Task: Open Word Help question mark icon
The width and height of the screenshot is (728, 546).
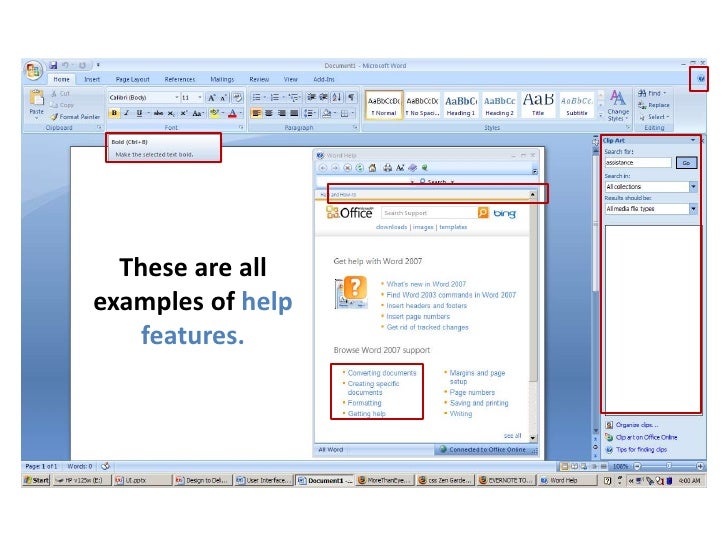Action: point(701,79)
